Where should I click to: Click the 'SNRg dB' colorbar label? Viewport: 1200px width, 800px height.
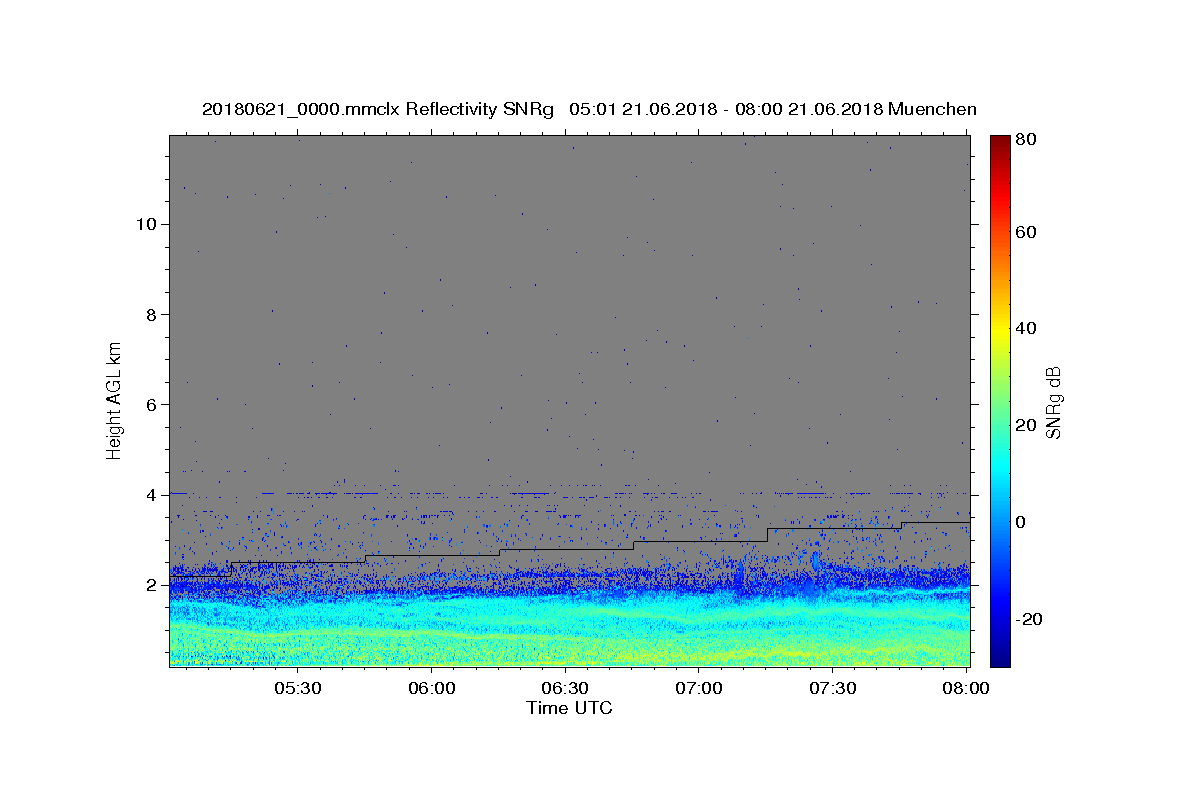[x=1052, y=402]
